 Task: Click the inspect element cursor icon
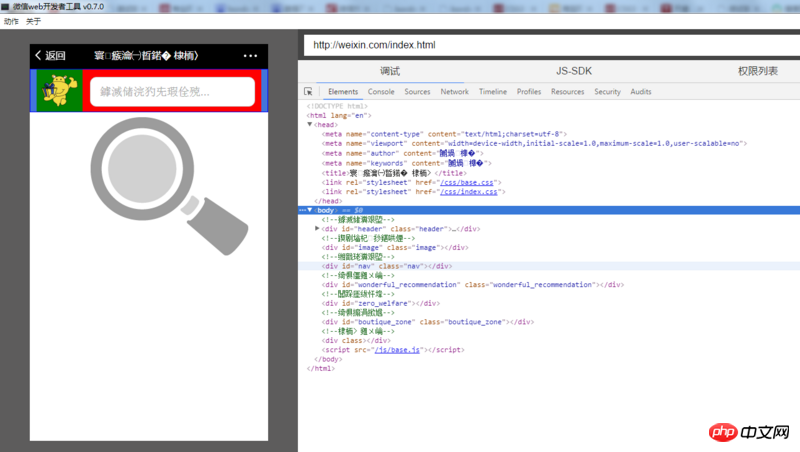coord(309,91)
